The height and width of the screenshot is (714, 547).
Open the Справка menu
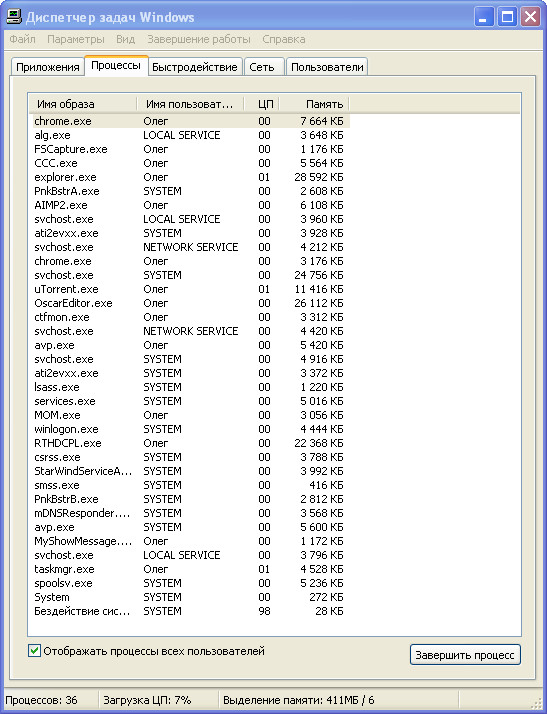pos(283,39)
